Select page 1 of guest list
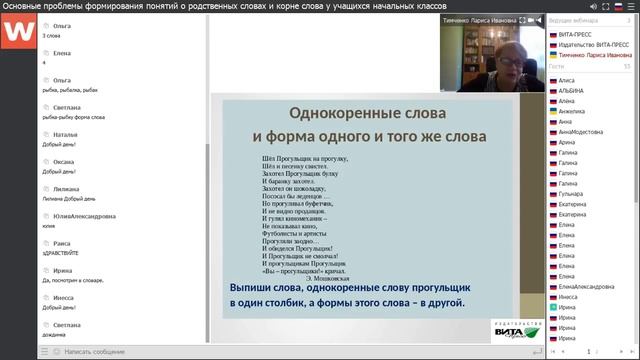640x360 pixels. pyautogui.click(x=589, y=351)
